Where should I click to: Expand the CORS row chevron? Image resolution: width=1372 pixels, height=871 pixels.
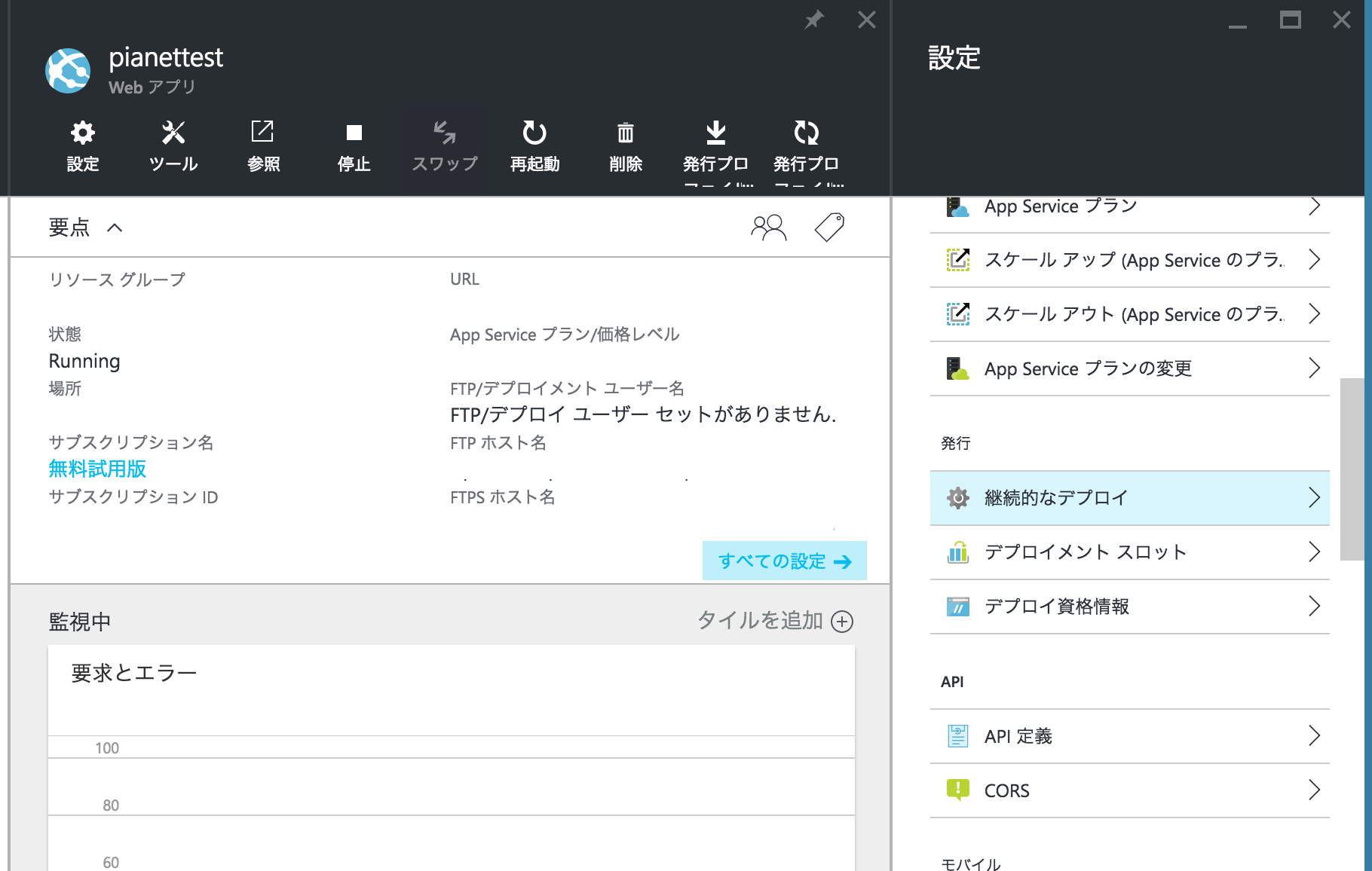click(x=1315, y=790)
